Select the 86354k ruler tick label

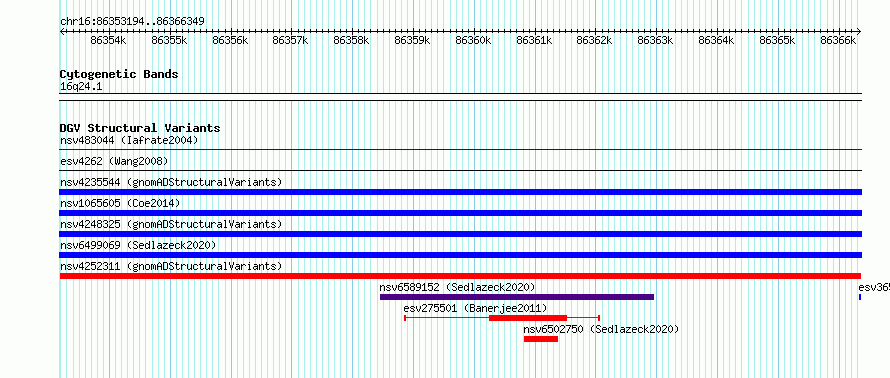click(x=108, y=40)
